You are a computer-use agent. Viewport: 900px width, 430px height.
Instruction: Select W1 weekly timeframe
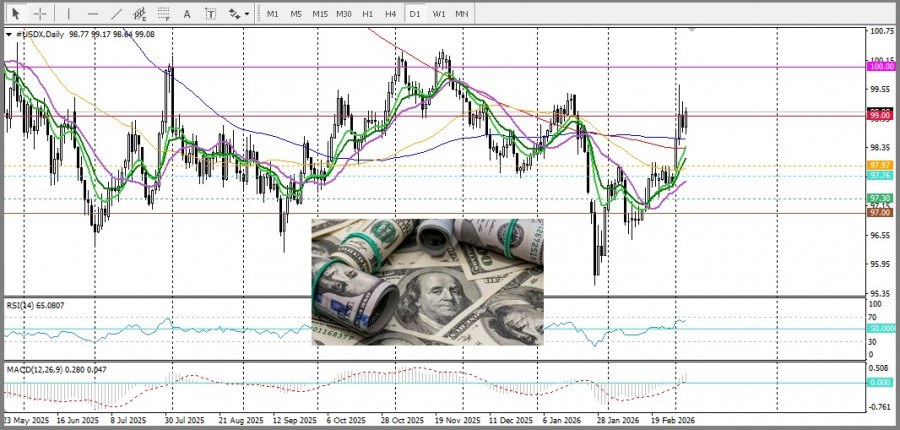[439, 14]
